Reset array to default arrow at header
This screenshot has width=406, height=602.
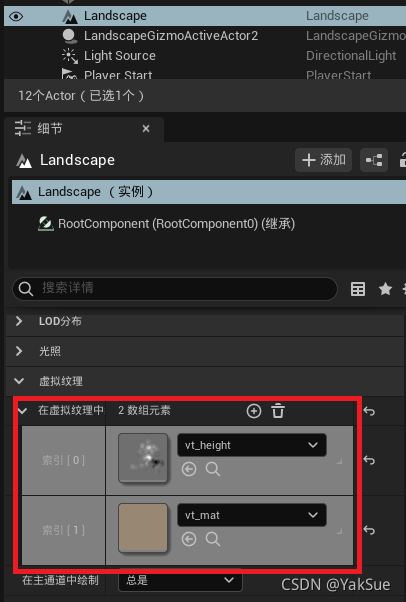(x=369, y=411)
